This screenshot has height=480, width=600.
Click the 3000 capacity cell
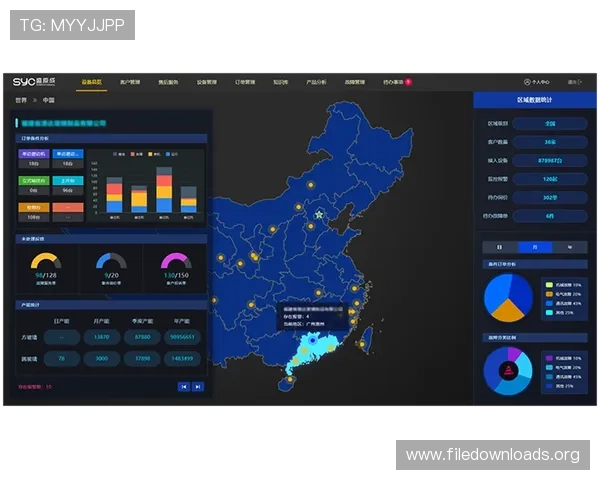point(101,359)
